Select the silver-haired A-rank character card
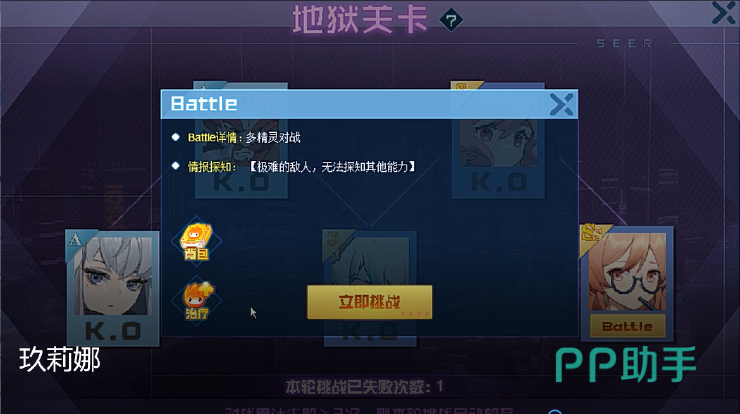 click(x=113, y=288)
